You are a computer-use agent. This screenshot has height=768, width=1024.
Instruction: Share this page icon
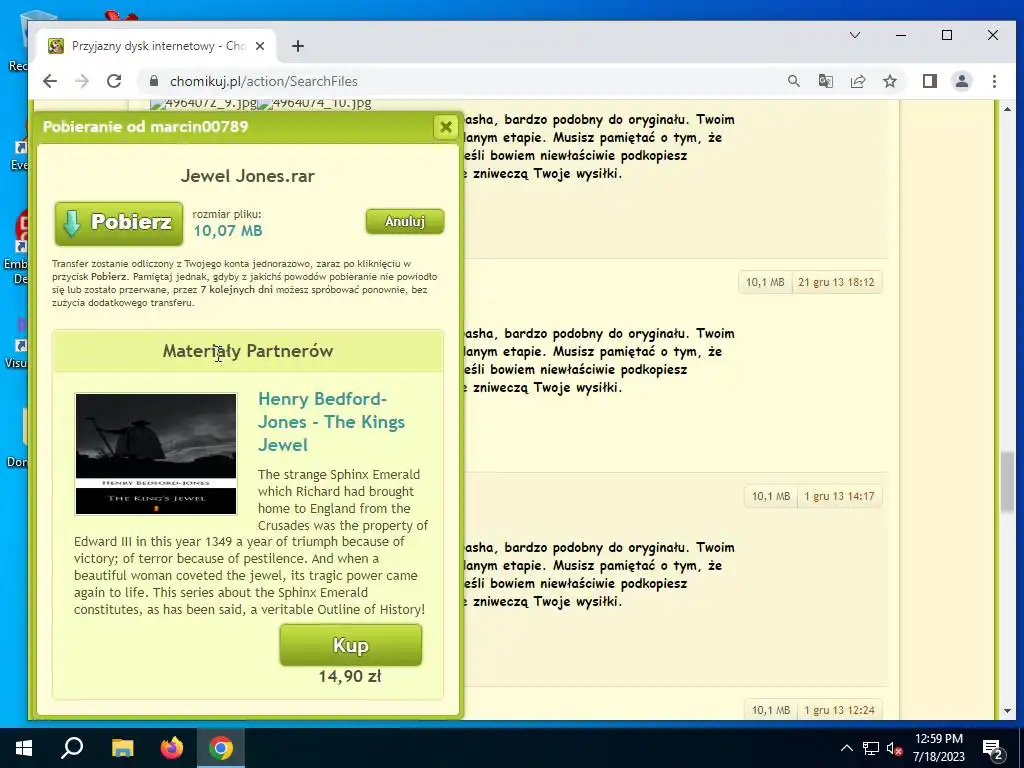pyautogui.click(x=857, y=81)
